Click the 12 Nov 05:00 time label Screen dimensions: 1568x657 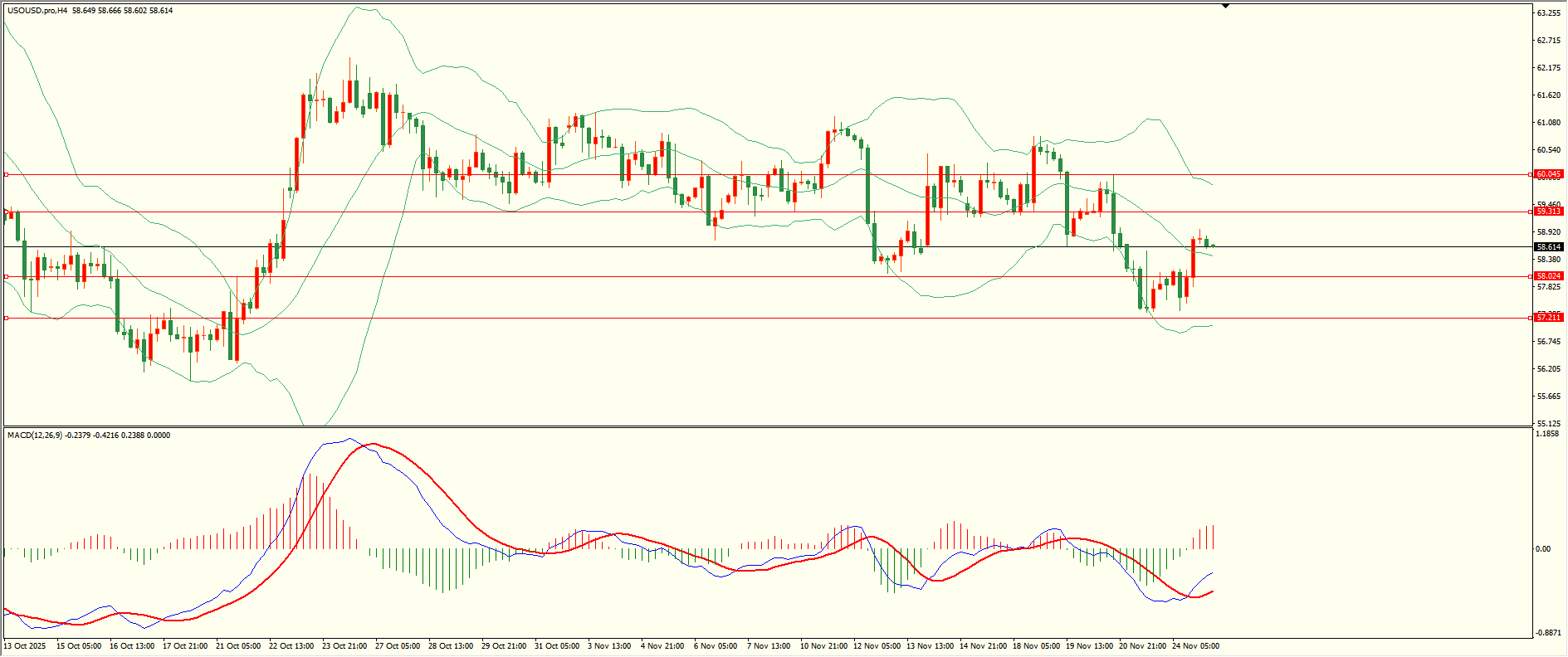tap(877, 645)
